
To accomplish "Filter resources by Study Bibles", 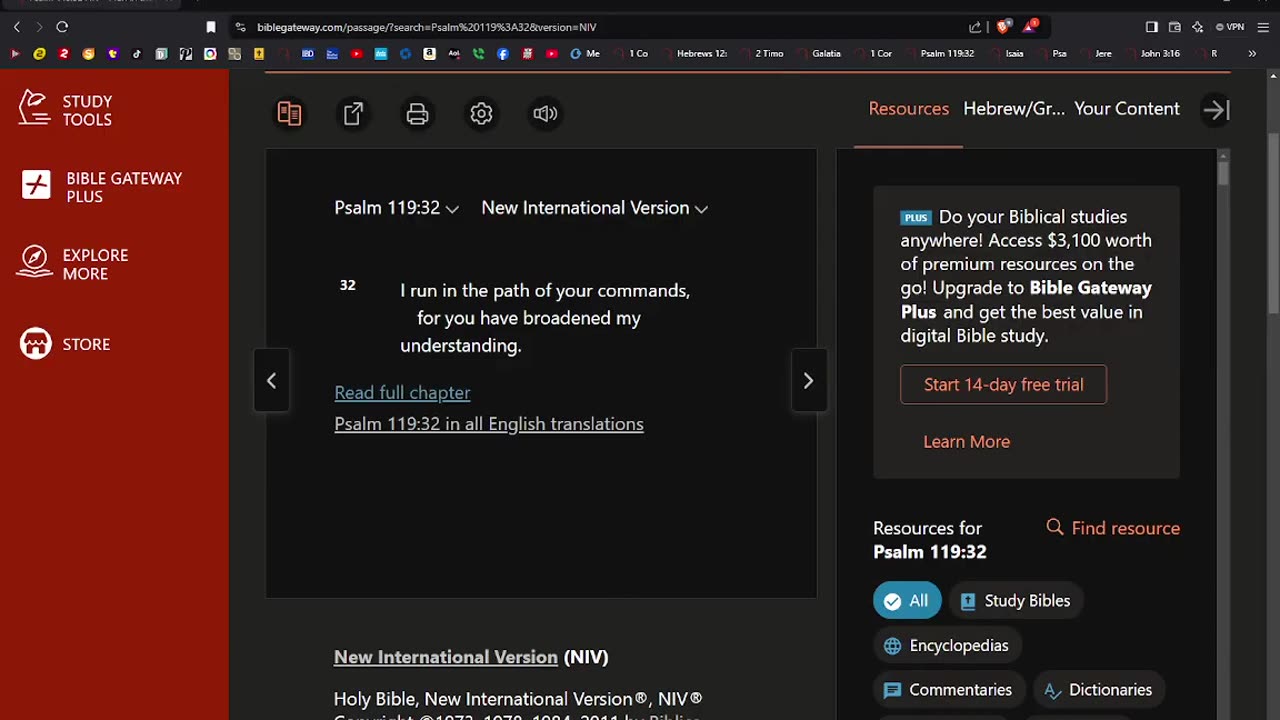I will pos(1015,601).
